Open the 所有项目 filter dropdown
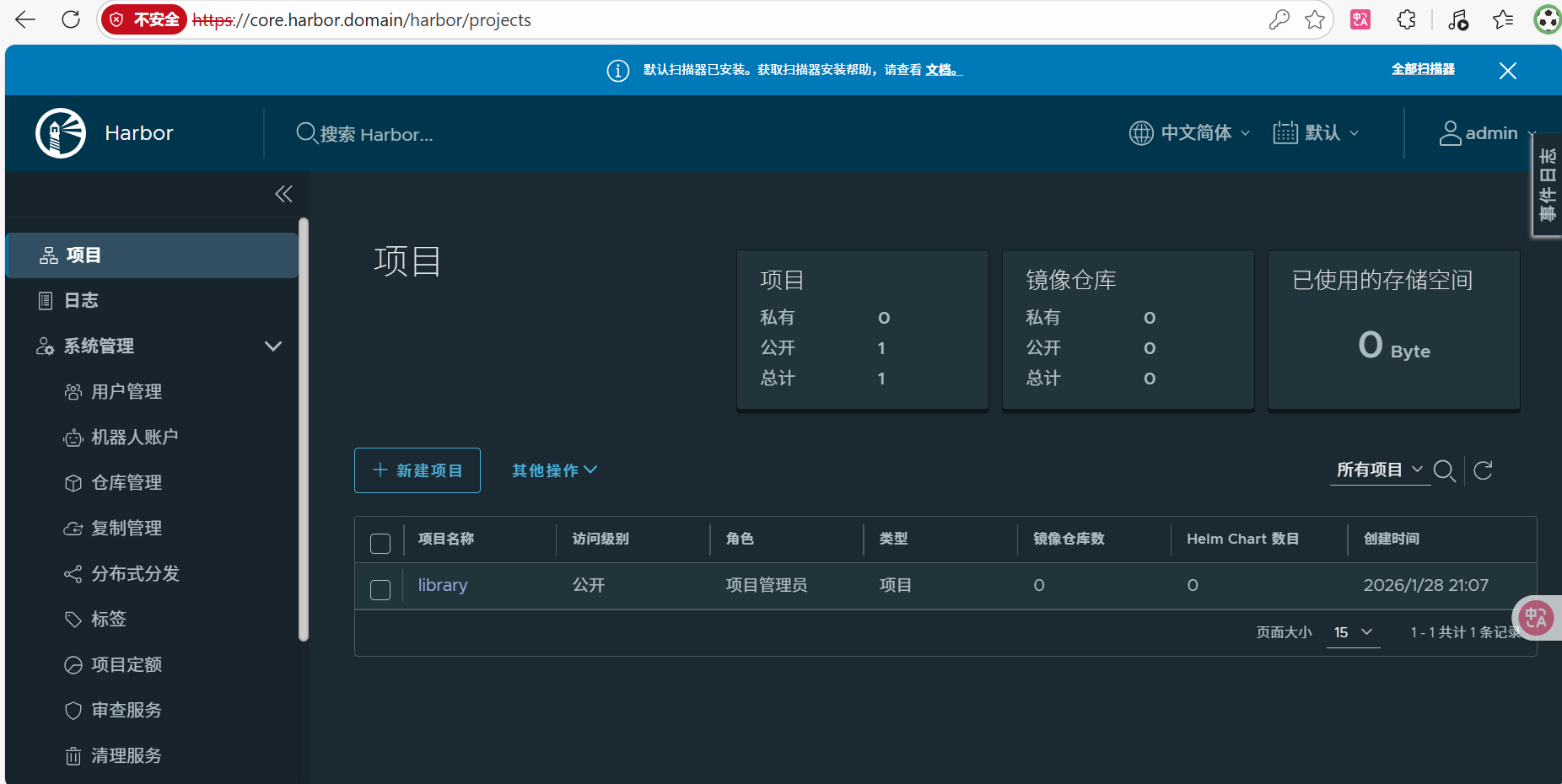 coord(1380,470)
